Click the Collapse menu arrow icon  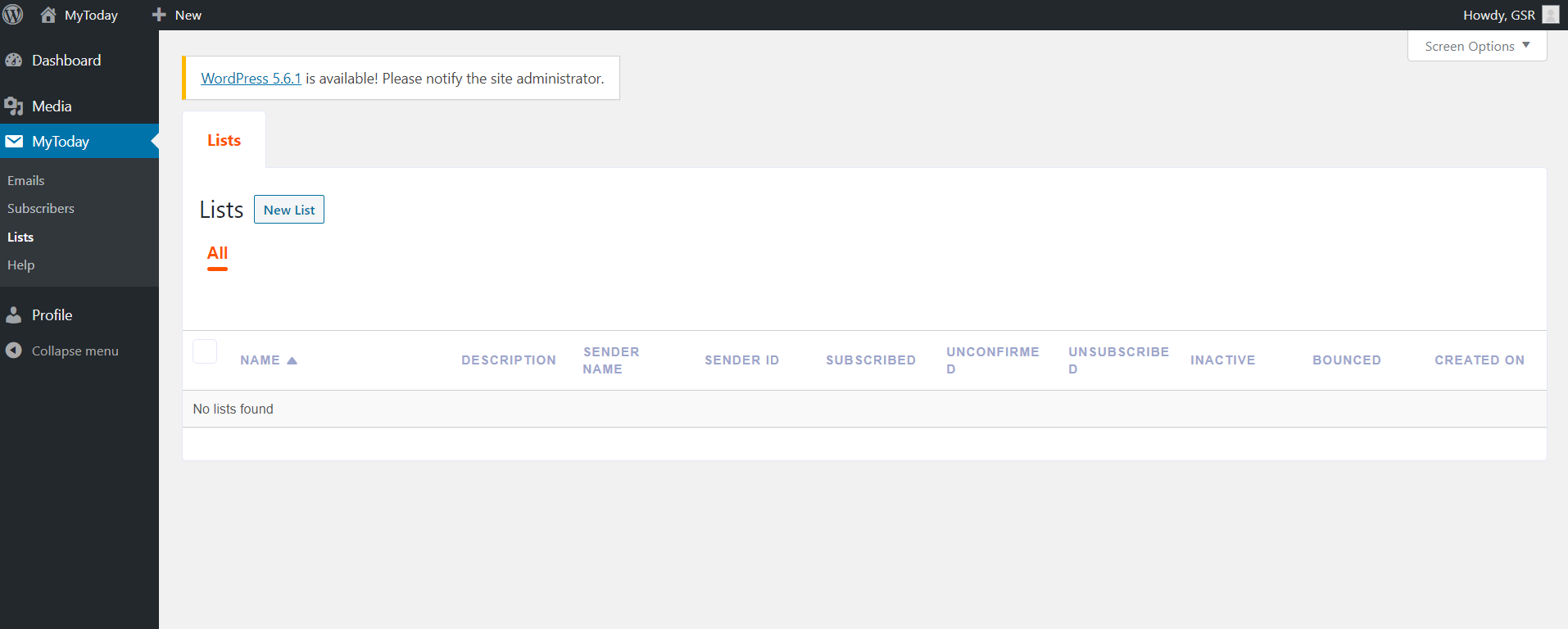point(14,351)
